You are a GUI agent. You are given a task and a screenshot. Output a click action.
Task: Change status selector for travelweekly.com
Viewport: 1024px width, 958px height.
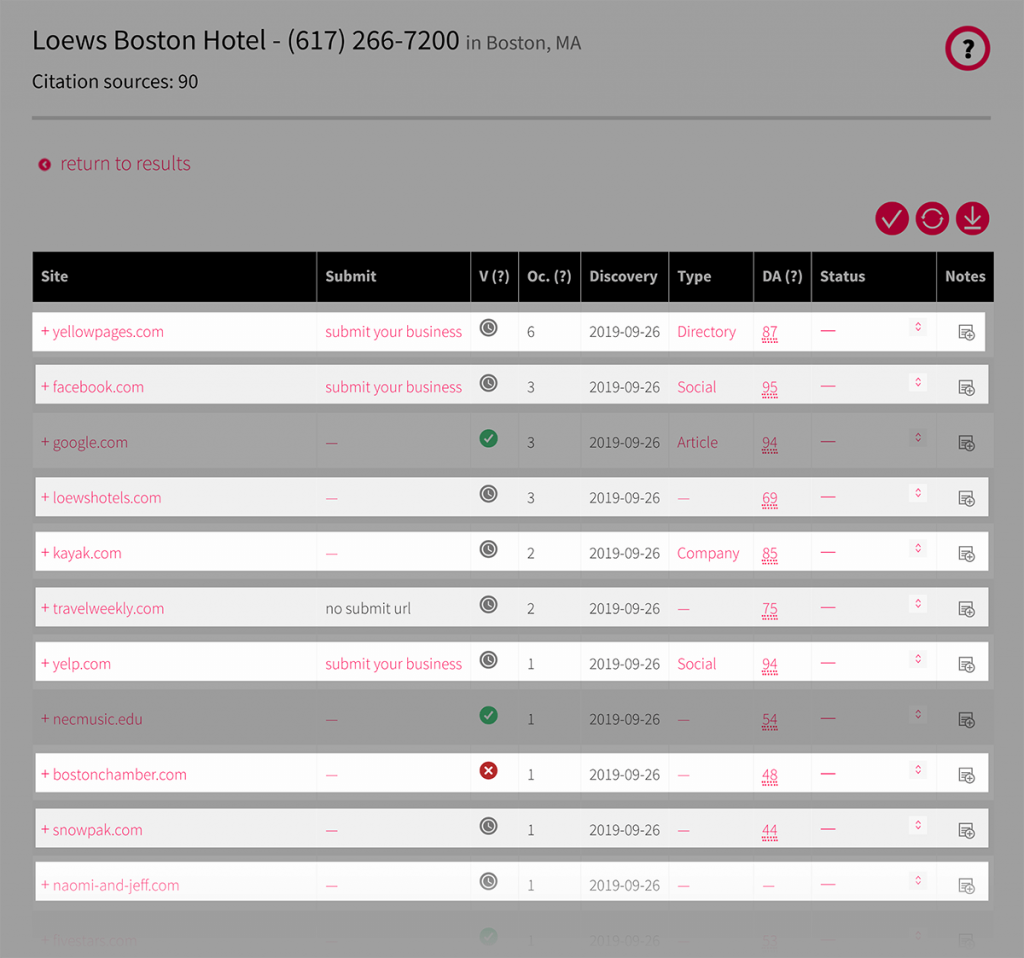(x=918, y=604)
